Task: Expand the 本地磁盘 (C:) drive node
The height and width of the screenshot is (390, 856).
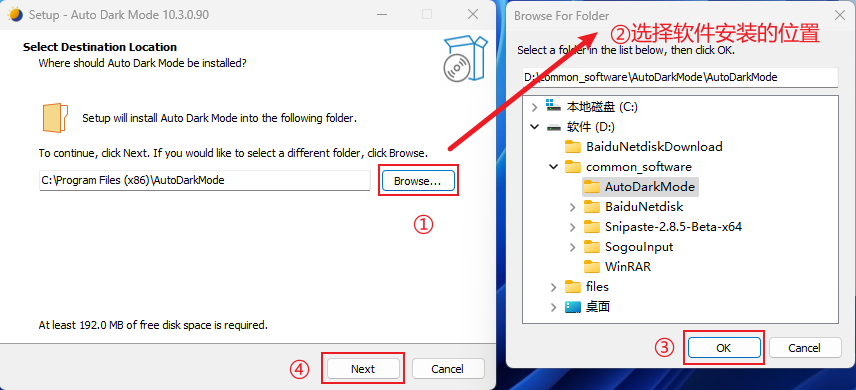Action: (x=534, y=107)
